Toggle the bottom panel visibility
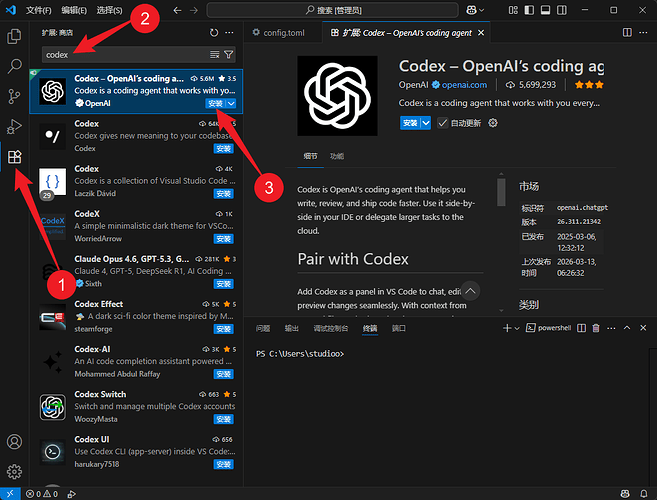Image resolution: width=657 pixels, height=500 pixels. [x=545, y=10]
